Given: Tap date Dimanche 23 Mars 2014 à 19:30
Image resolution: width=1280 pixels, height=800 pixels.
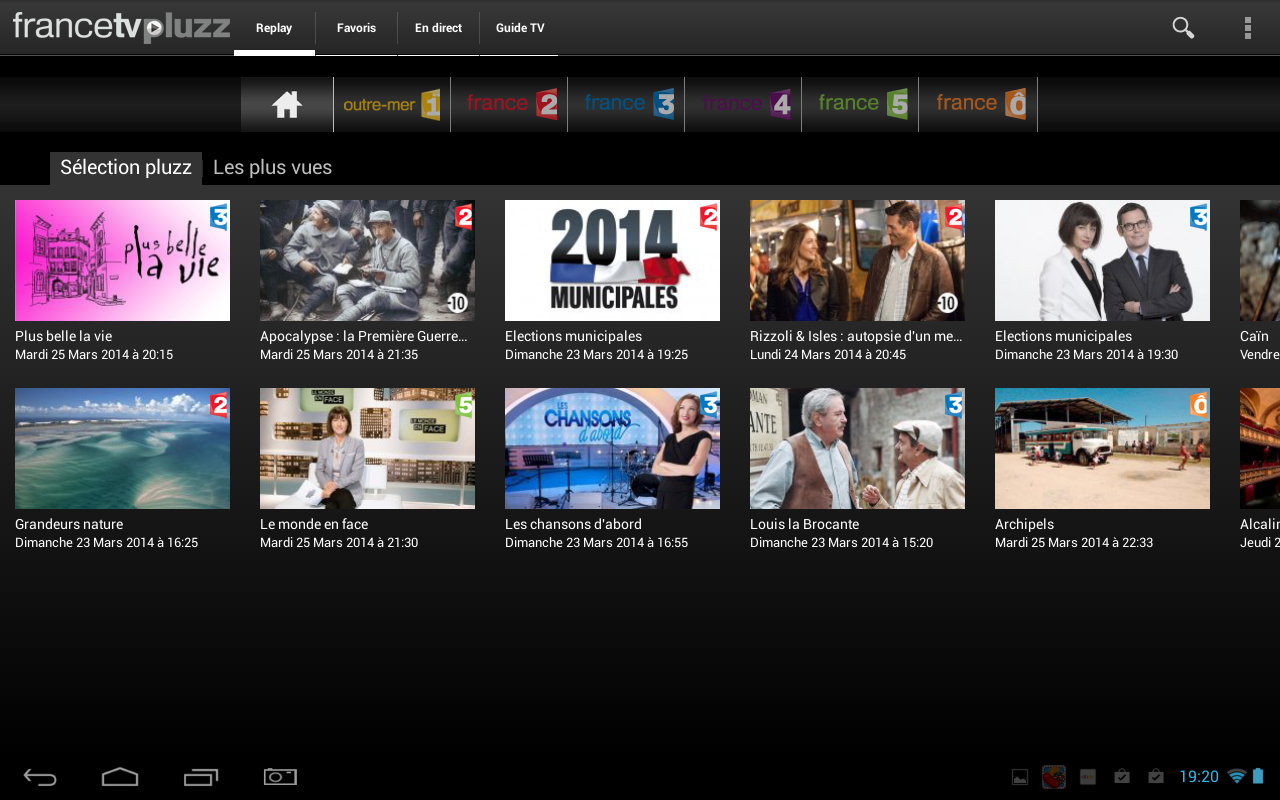Looking at the screenshot, I should (x=1086, y=355).
